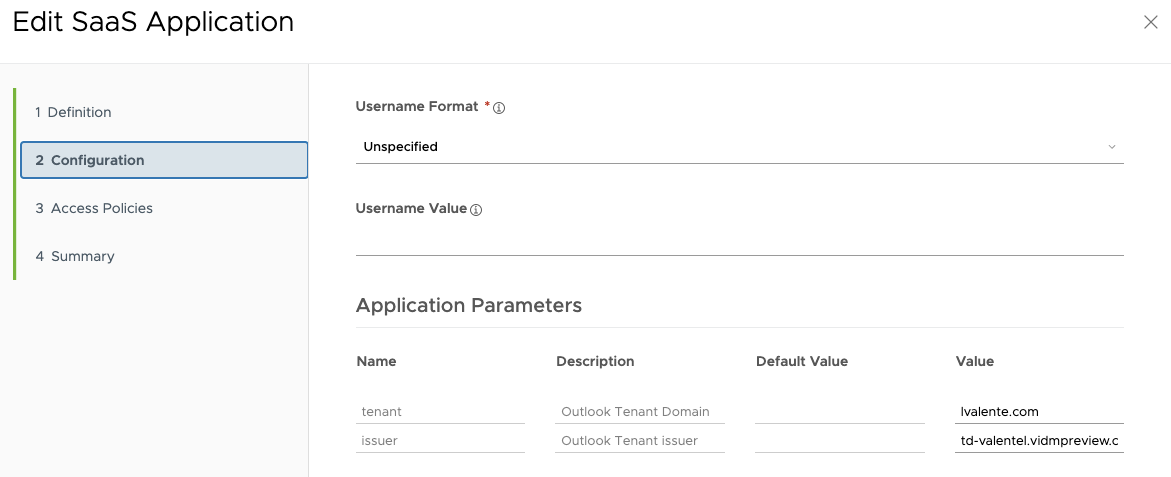
Task: Click the Username Format info icon
Action: (x=500, y=107)
